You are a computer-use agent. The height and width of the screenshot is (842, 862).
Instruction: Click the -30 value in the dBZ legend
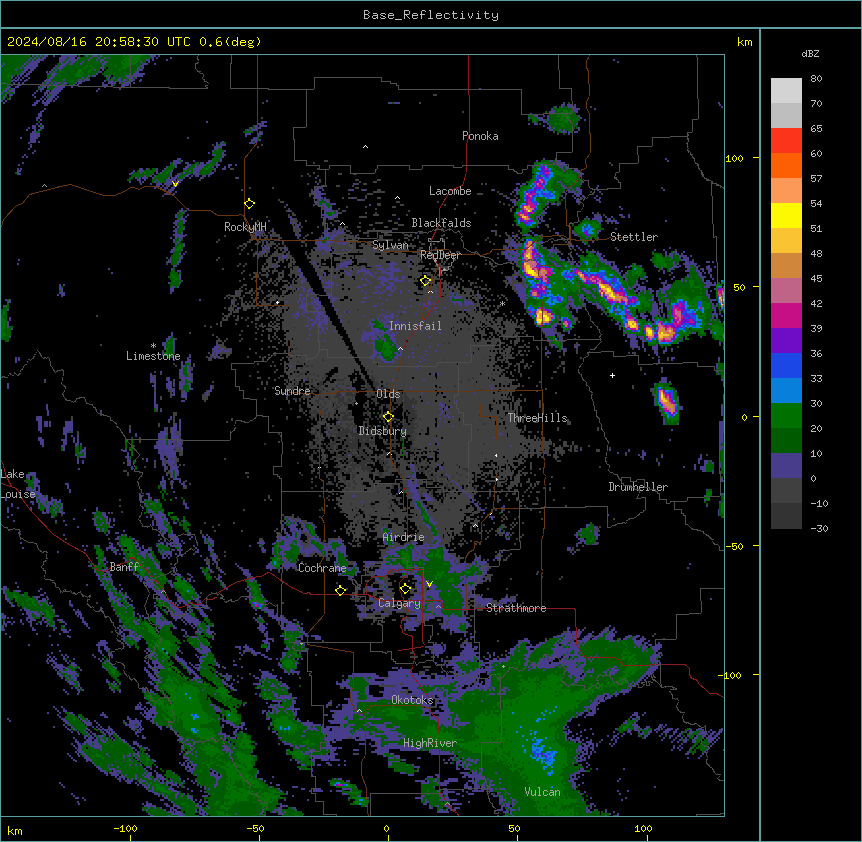pos(819,528)
